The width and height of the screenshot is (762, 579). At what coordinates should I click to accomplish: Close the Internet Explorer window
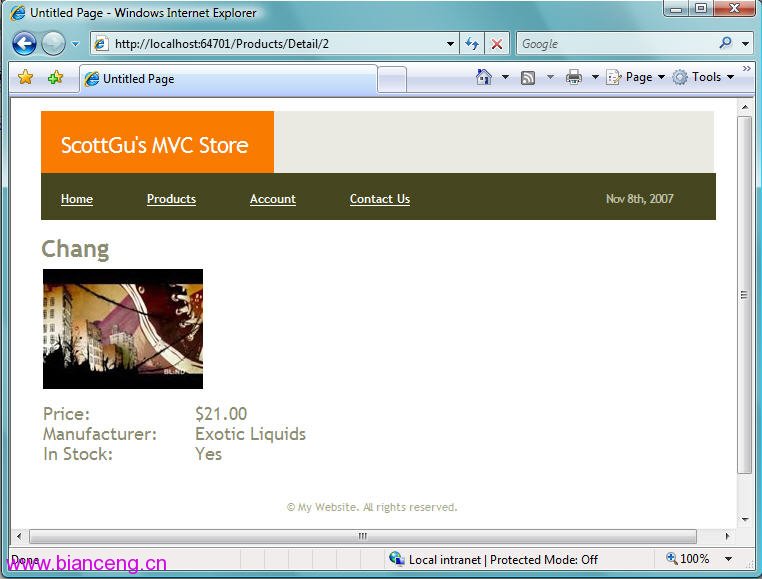734,9
